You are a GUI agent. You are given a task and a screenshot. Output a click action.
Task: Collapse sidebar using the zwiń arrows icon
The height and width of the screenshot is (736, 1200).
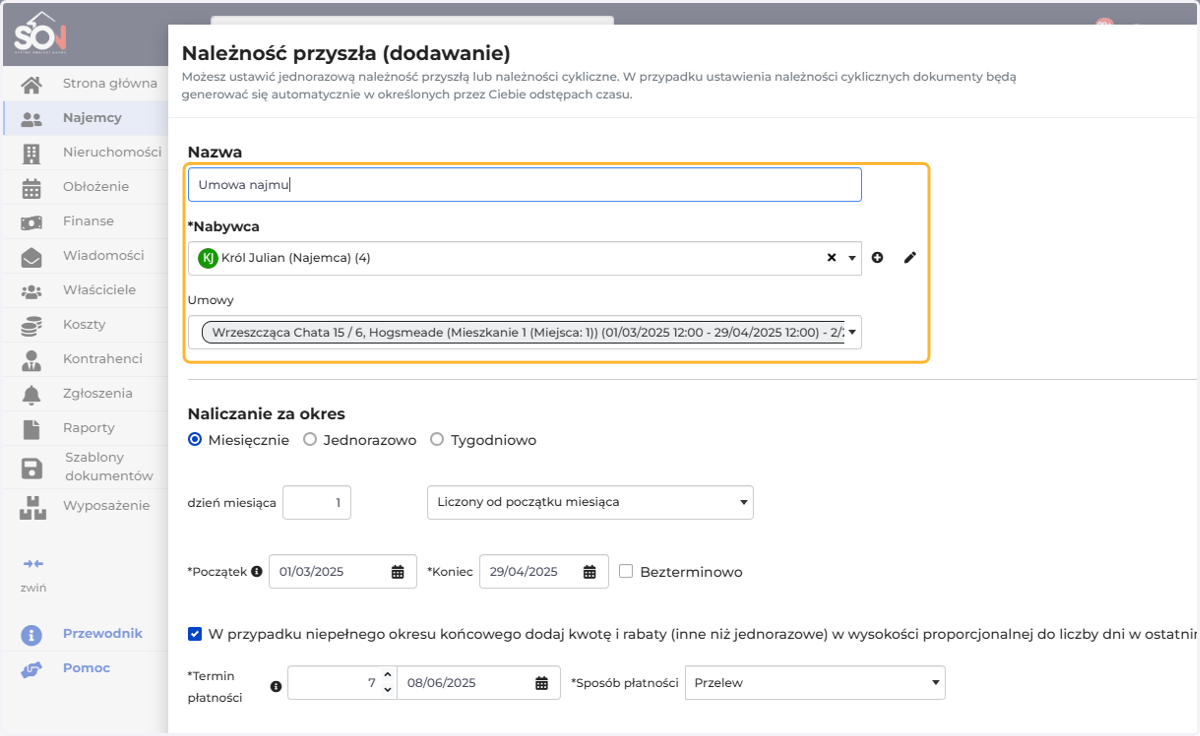[33, 564]
